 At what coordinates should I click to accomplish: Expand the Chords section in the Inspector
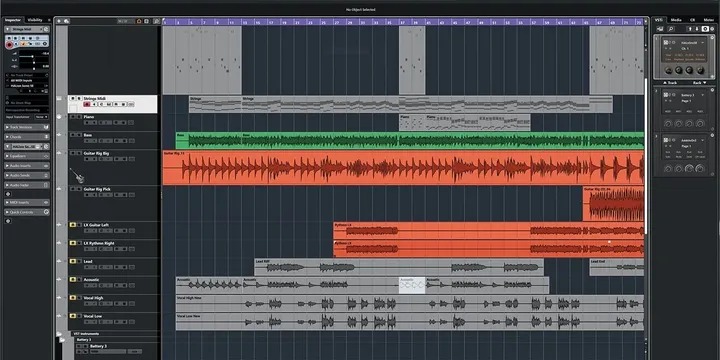point(27,137)
